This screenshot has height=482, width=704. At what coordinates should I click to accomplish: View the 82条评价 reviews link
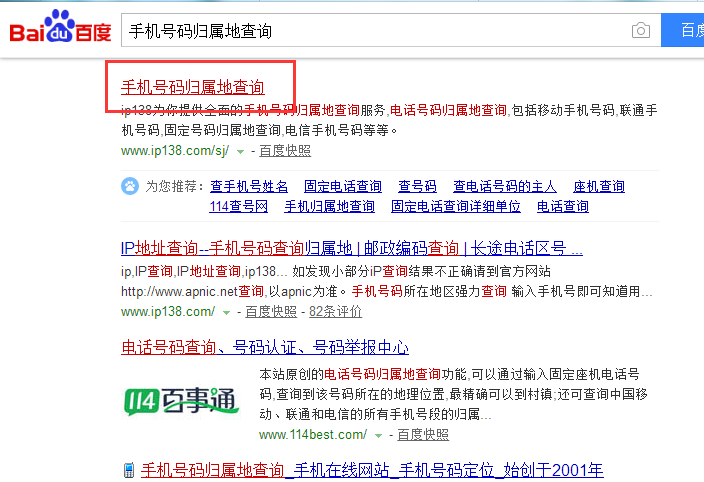click(336, 311)
